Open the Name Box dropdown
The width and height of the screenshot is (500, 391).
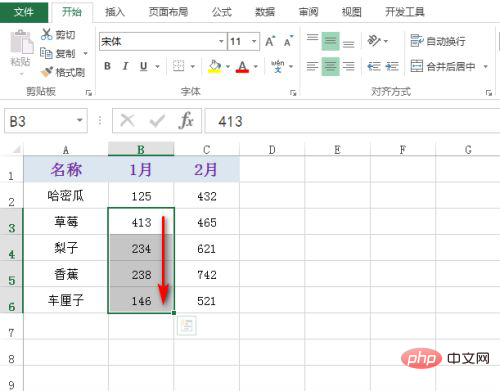[x=80, y=120]
